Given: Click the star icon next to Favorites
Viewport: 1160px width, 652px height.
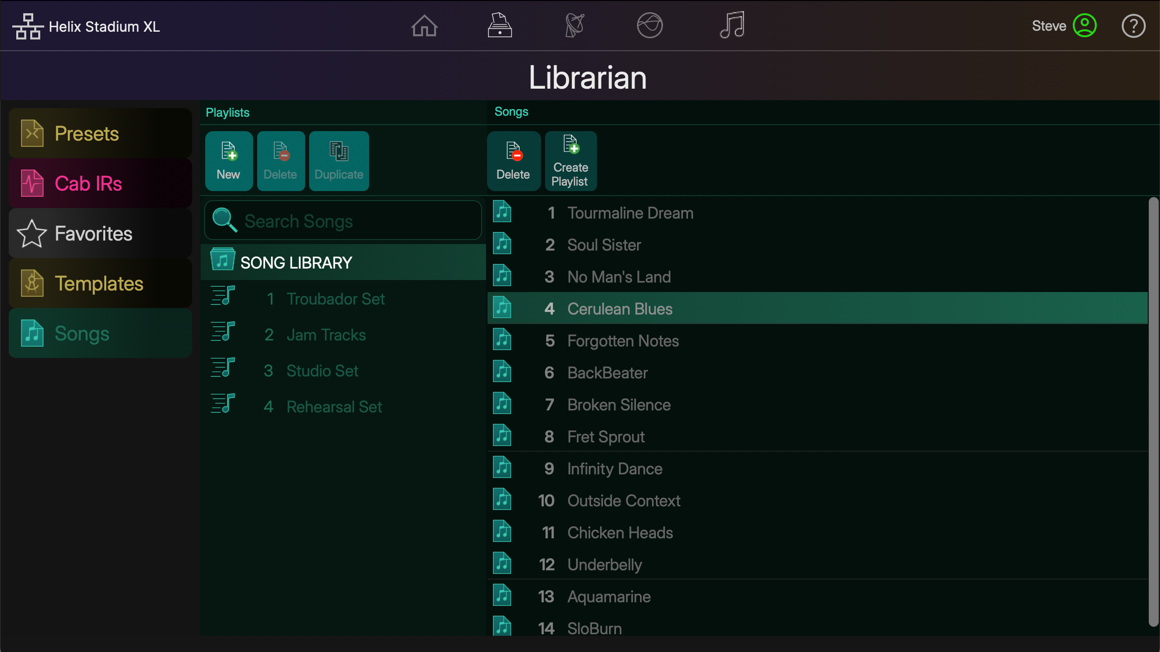Looking at the screenshot, I should (x=32, y=233).
